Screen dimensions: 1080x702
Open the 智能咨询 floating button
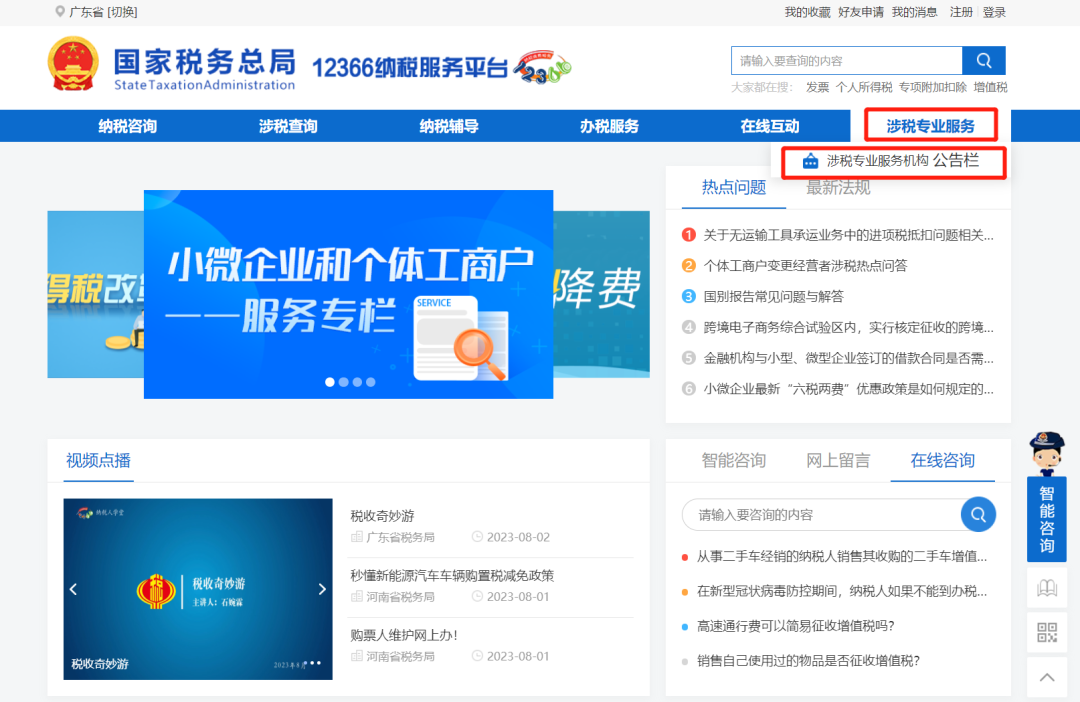click(1047, 519)
